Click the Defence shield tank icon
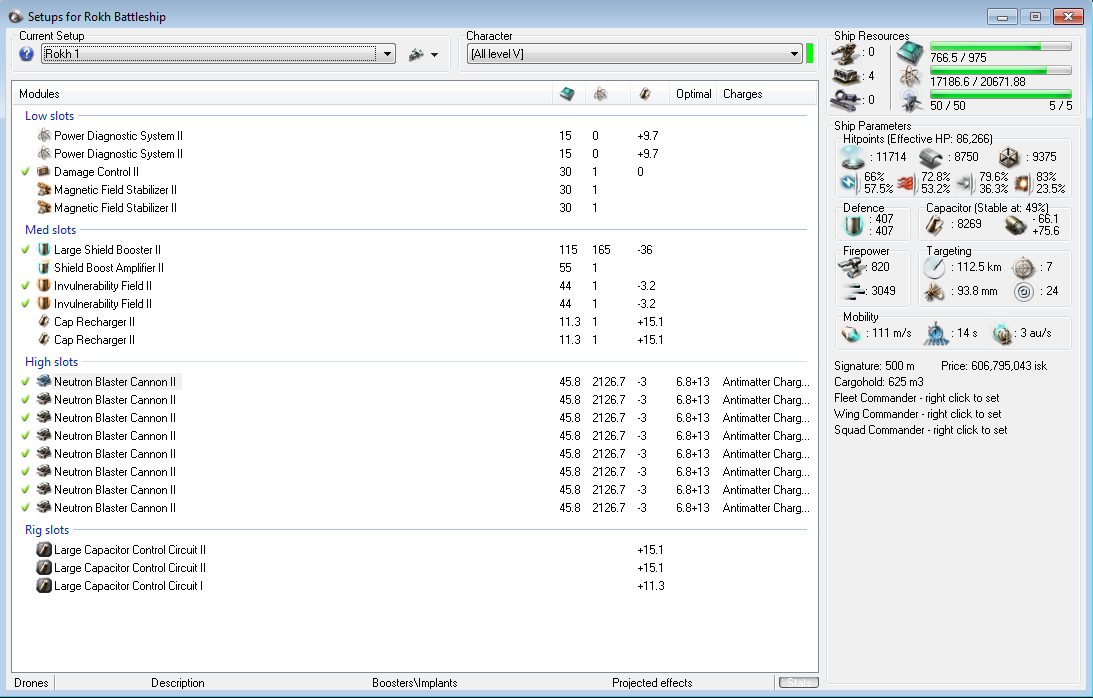Screen dimensions: 1093x698 tap(854, 225)
